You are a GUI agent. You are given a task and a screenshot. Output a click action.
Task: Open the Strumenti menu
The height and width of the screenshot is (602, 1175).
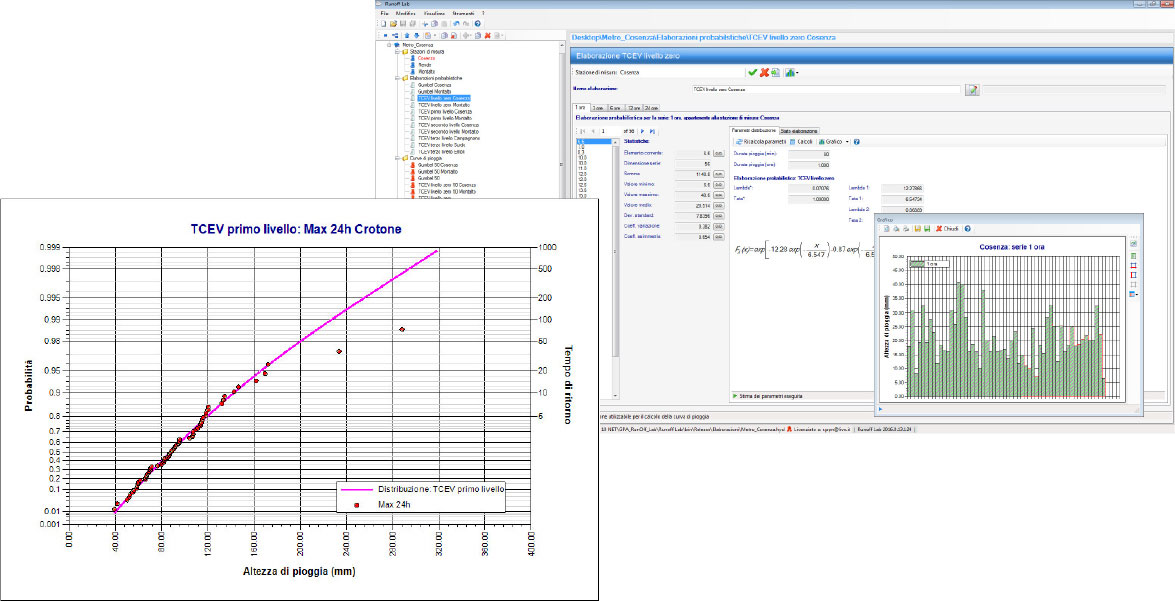463,13
